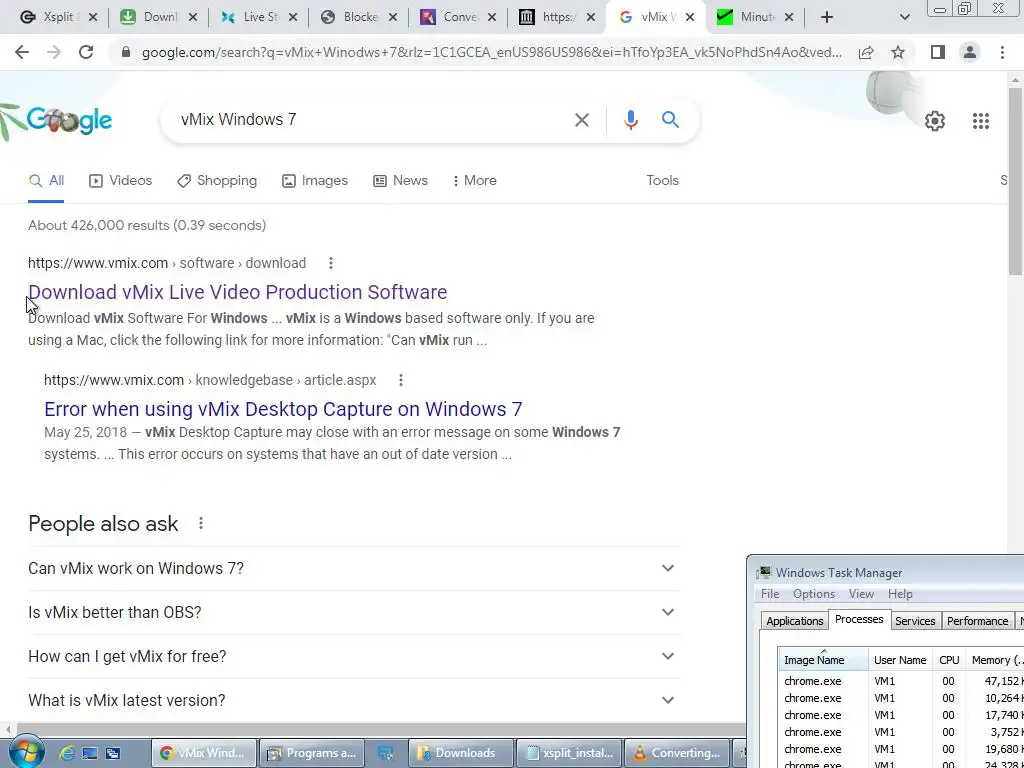Sort Task Manager processes by CPU column
Image resolution: width=1024 pixels, height=768 pixels.
[x=949, y=660]
